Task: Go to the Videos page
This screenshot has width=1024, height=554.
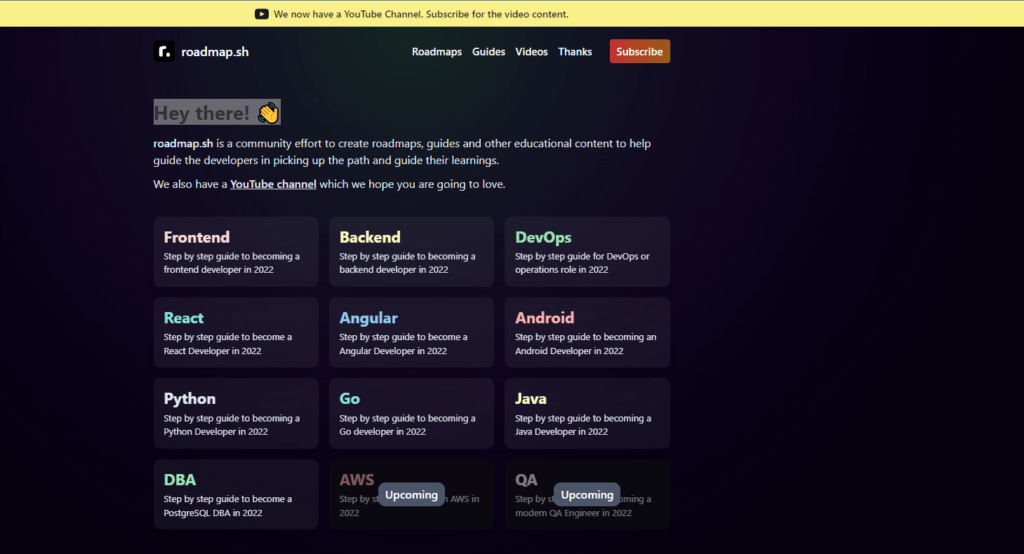Action: (x=531, y=52)
